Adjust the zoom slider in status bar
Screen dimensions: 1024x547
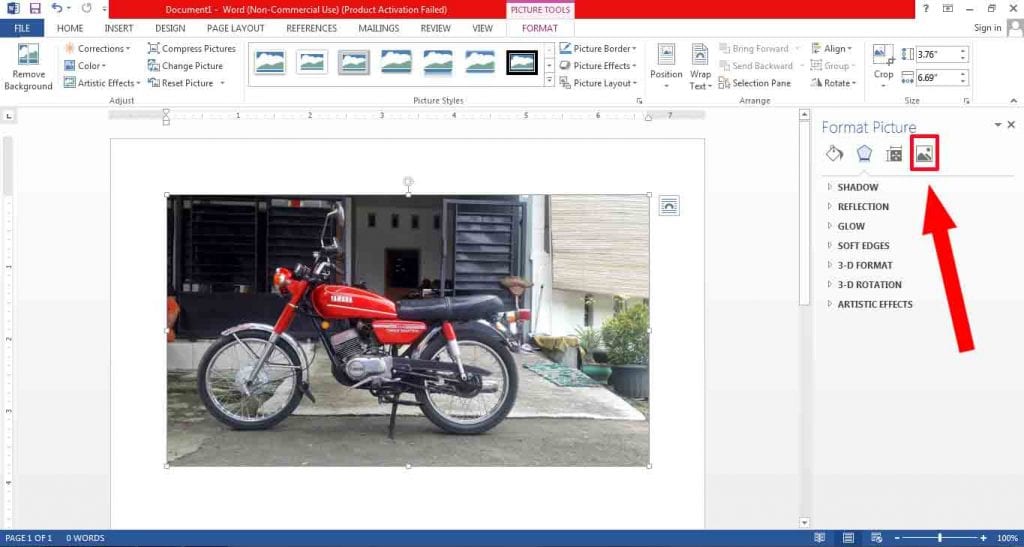(x=939, y=538)
